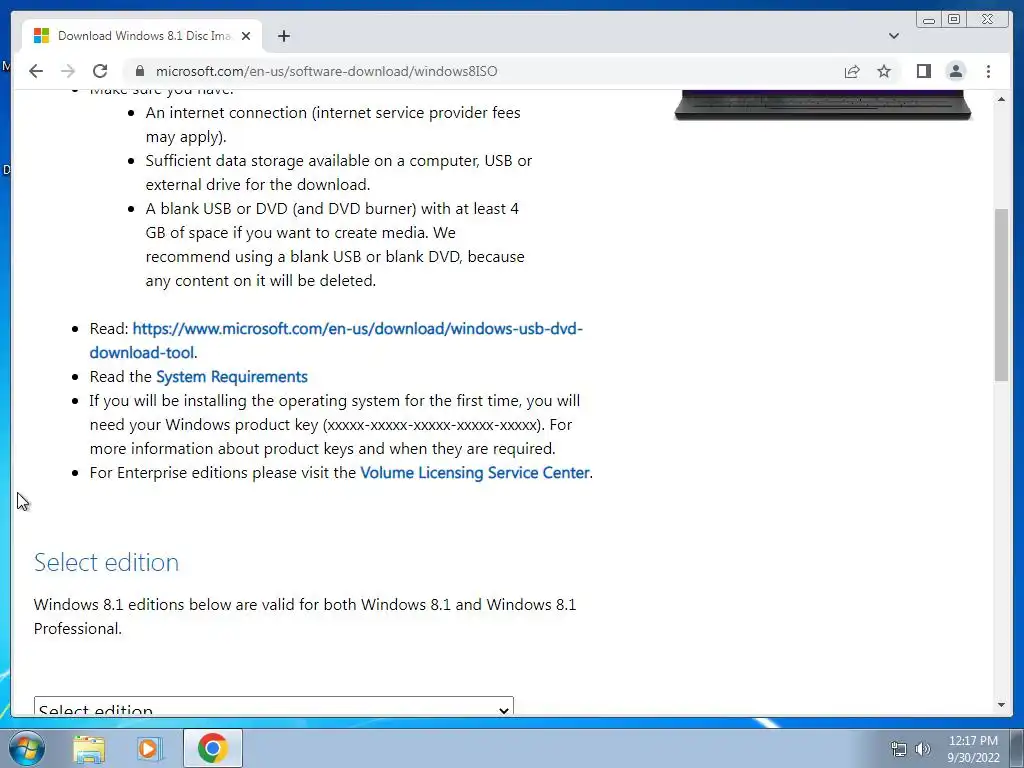Open the Select edition dropdown

click(274, 706)
